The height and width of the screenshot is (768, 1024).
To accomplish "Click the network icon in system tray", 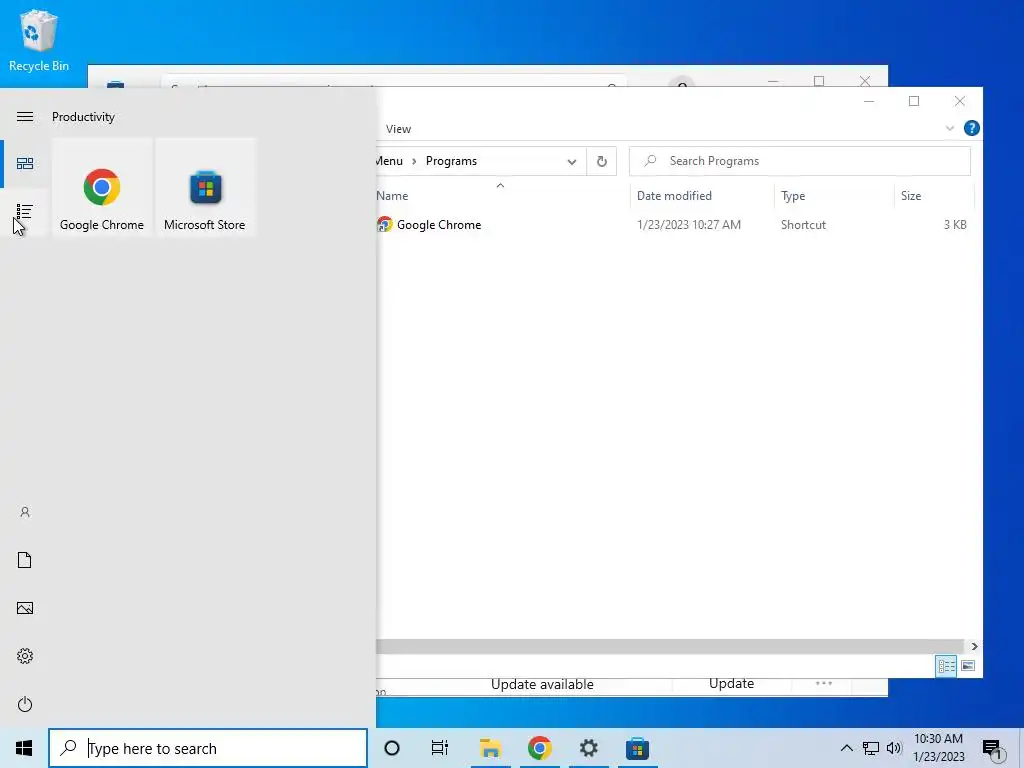I will tap(871, 748).
